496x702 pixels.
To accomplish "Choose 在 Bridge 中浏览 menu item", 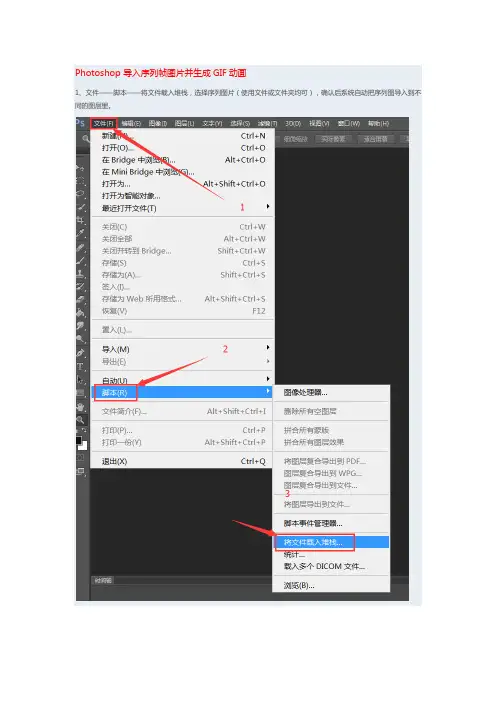I will click(x=183, y=160).
